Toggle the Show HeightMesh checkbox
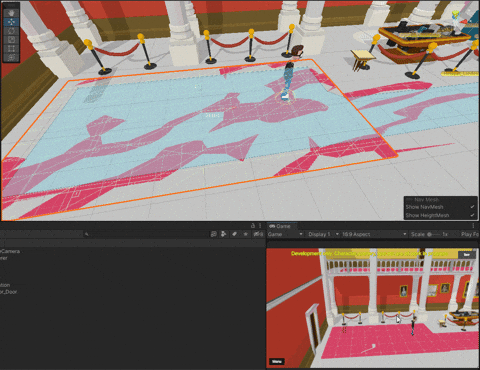This screenshot has width=480, height=370. [472, 215]
